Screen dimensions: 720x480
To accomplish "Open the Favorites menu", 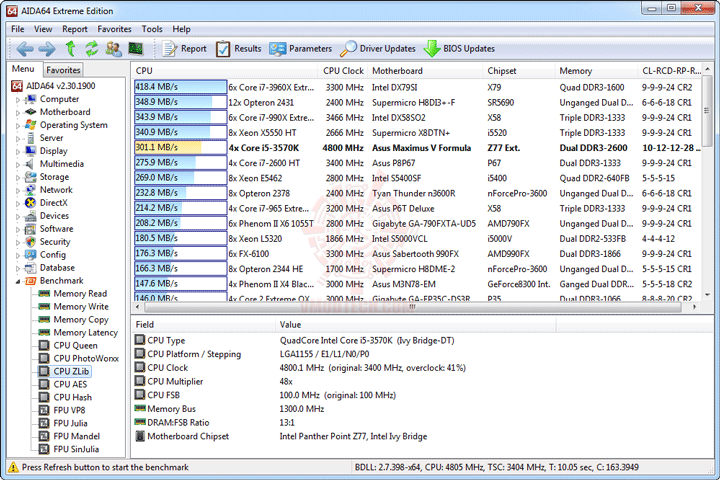I will click(114, 29).
